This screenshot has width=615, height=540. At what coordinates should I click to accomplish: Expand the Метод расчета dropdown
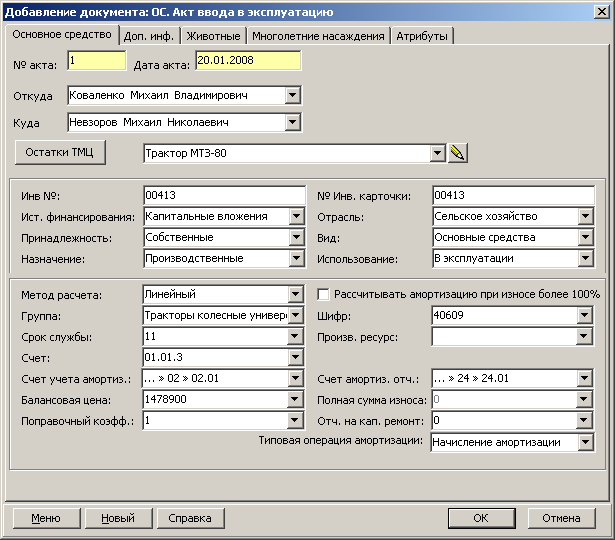coord(295,294)
